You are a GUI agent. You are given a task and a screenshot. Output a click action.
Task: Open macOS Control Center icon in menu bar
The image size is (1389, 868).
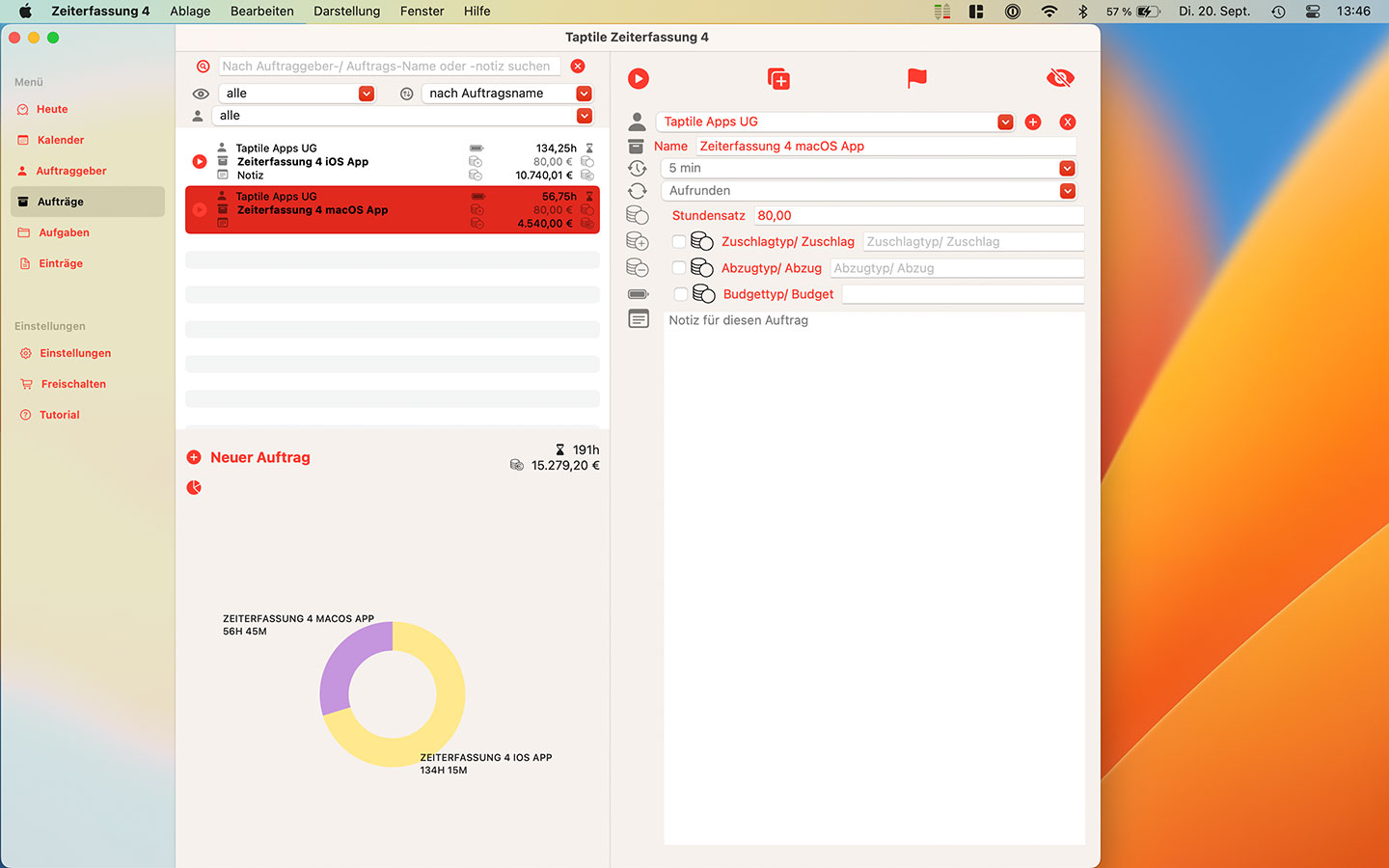click(x=1313, y=12)
